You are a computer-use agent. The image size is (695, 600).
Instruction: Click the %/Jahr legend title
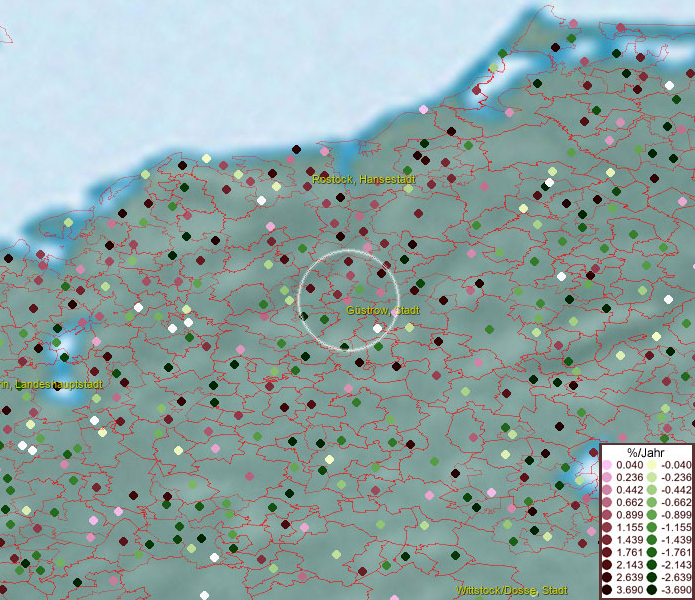645,452
